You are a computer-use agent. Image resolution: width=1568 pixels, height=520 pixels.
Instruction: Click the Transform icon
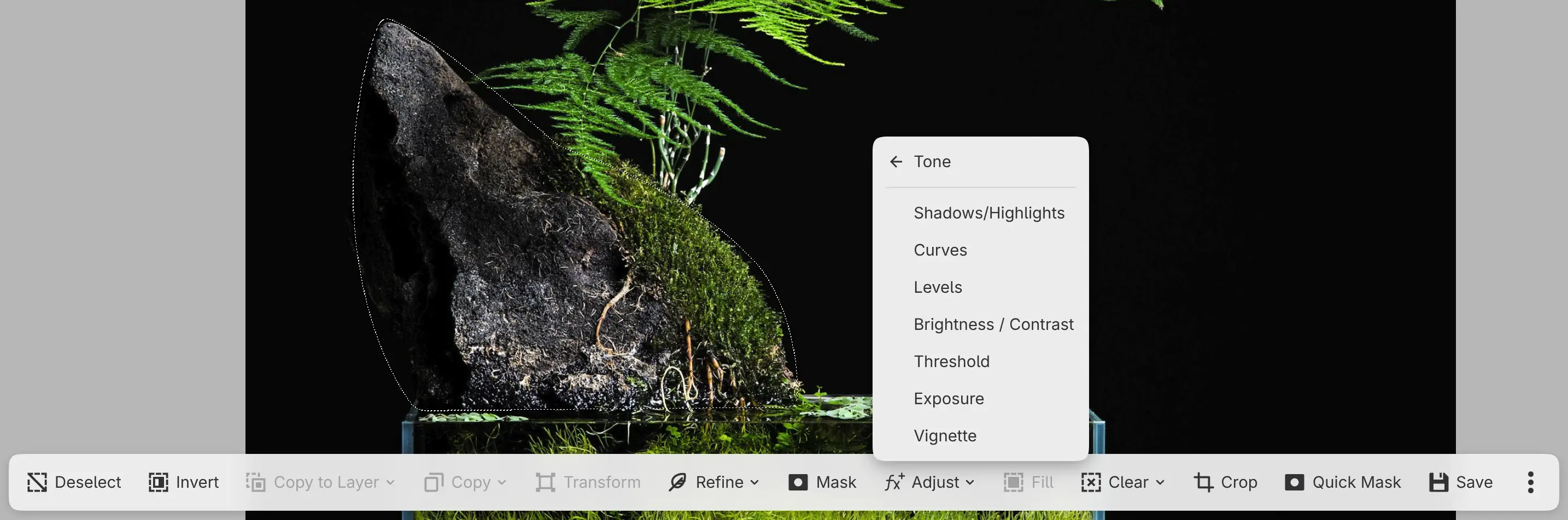click(546, 482)
